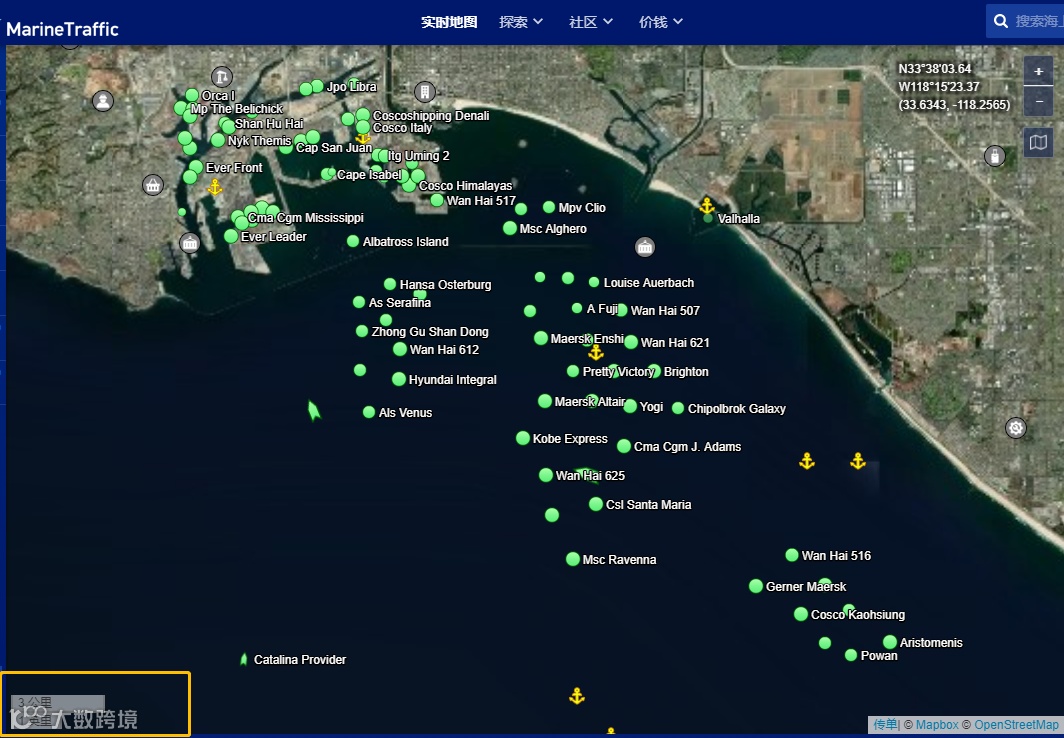Select the Ever Leader vessel dot
1064x738 pixels.
click(231, 236)
